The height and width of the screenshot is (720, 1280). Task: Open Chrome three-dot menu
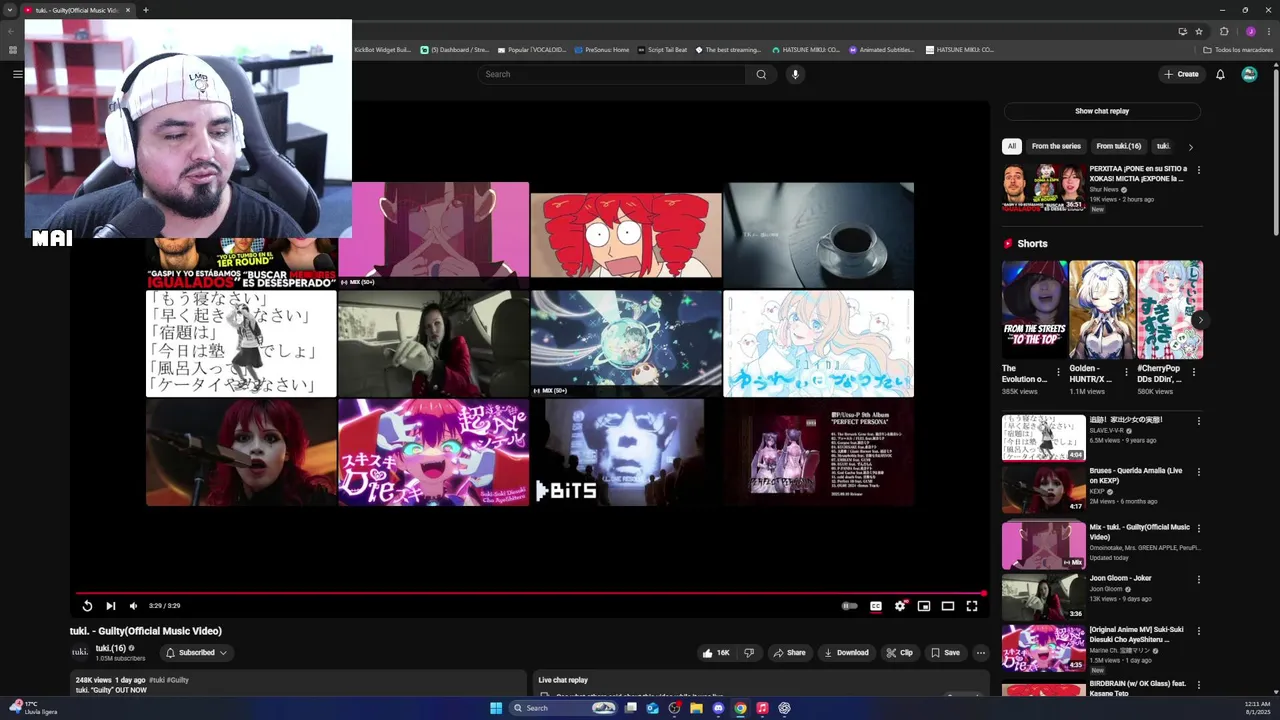tap(1268, 31)
